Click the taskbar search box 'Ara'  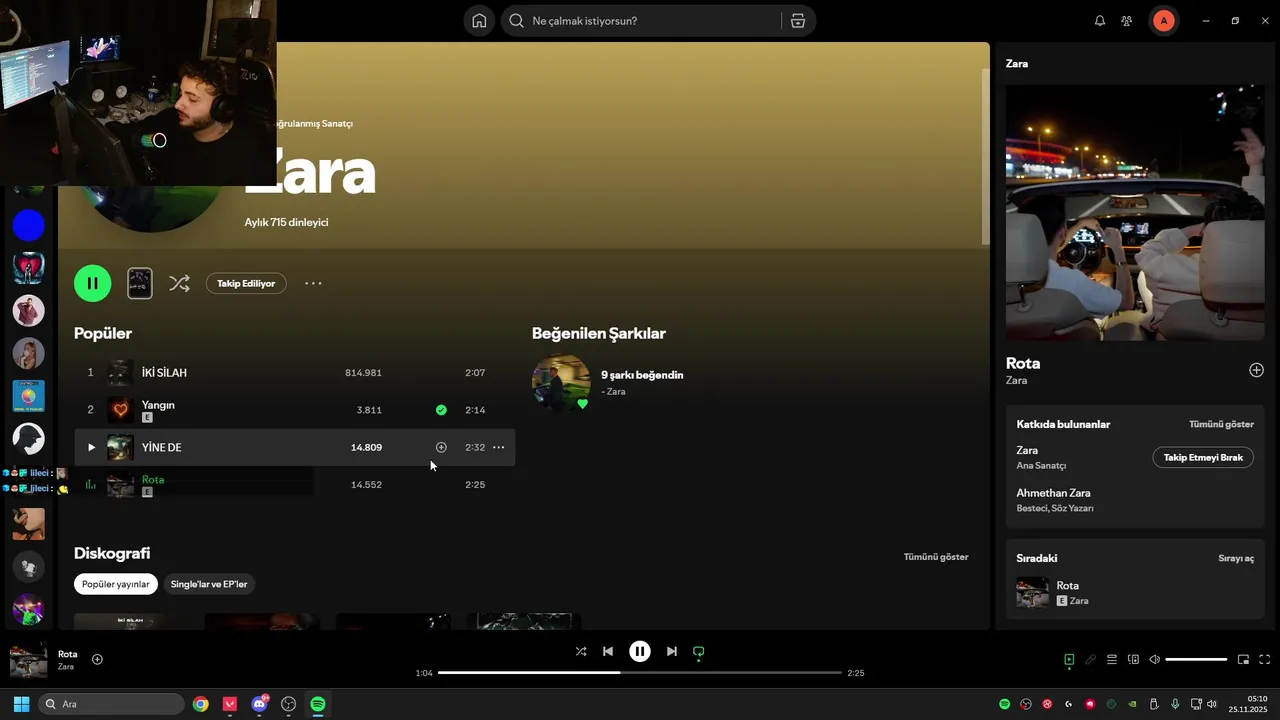tap(111, 704)
